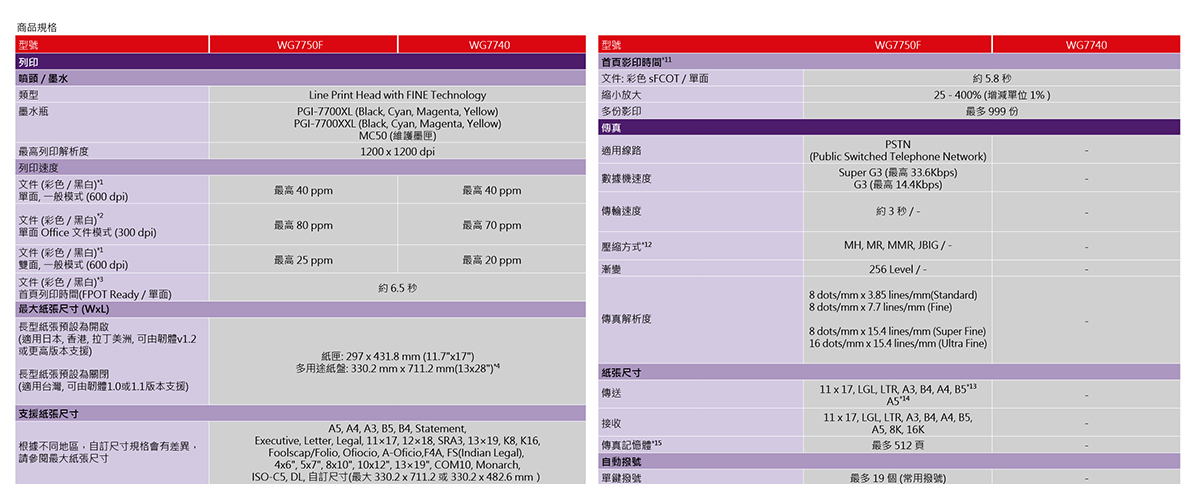Select the MC50 (維護墨匣) text
Viewport: 1200px width, 484px height.
tap(397, 136)
